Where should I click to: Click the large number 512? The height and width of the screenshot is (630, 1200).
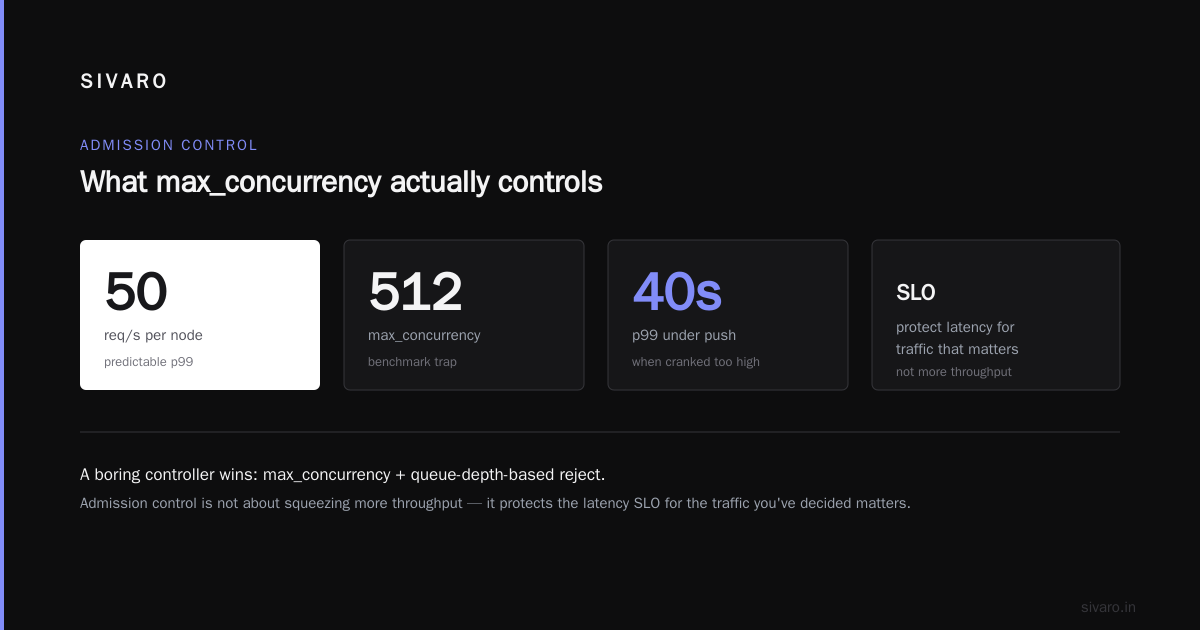[x=416, y=292]
